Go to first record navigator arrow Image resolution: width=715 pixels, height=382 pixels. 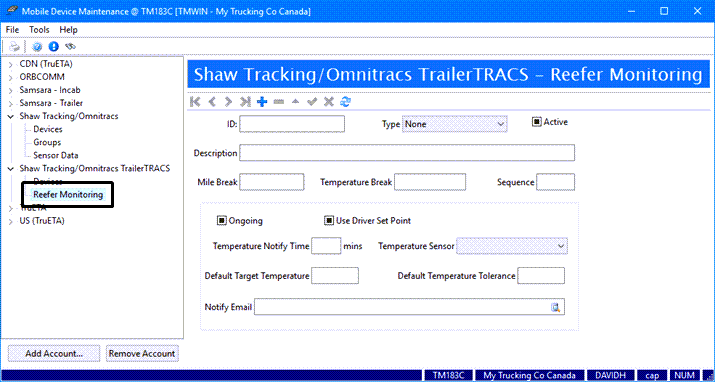pyautogui.click(x=195, y=102)
